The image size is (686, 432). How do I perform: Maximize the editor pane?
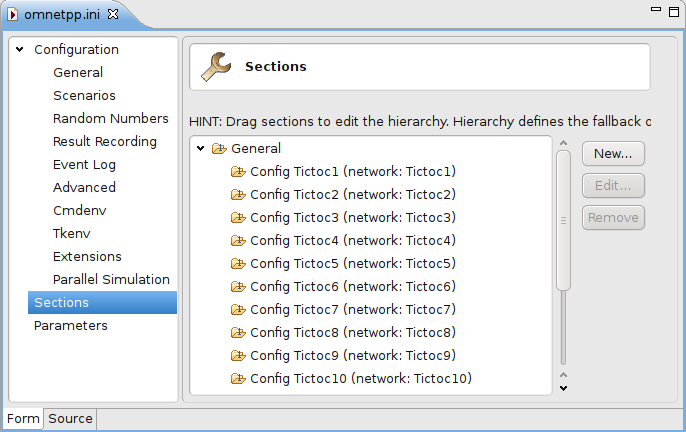[x=674, y=12]
